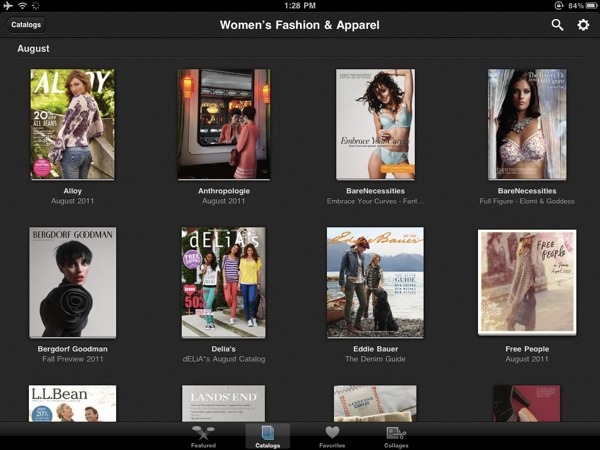This screenshot has height=450, width=600.
Task: Open the L.L.Bean catalog cover
Action: tap(72, 403)
